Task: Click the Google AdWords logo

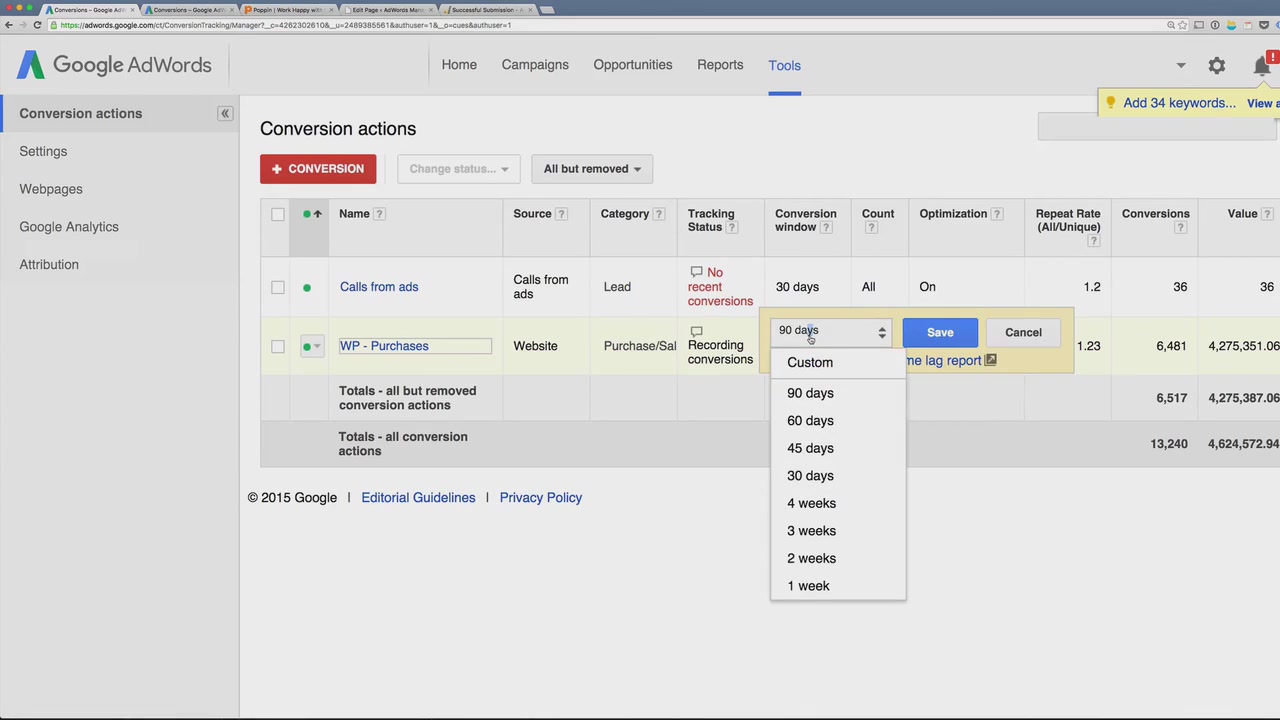Action: click(x=114, y=65)
